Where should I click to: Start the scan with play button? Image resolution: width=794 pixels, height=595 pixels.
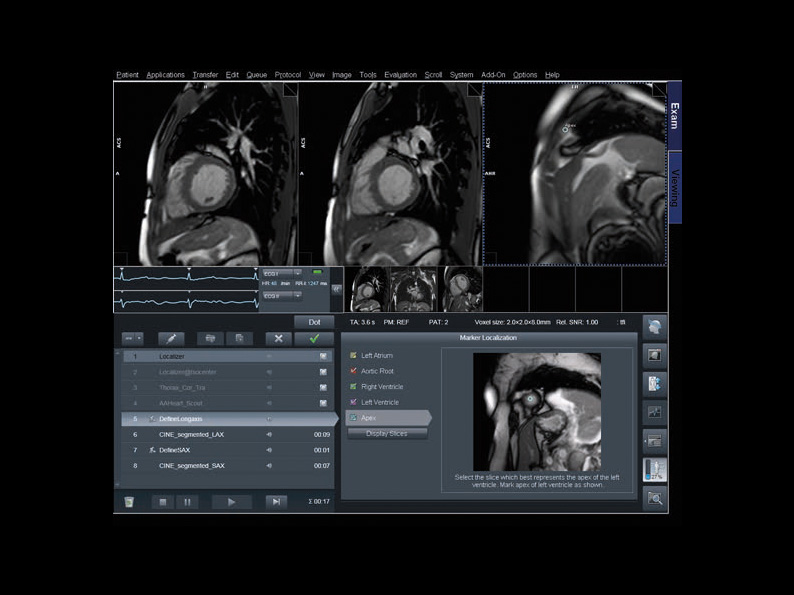(x=232, y=502)
